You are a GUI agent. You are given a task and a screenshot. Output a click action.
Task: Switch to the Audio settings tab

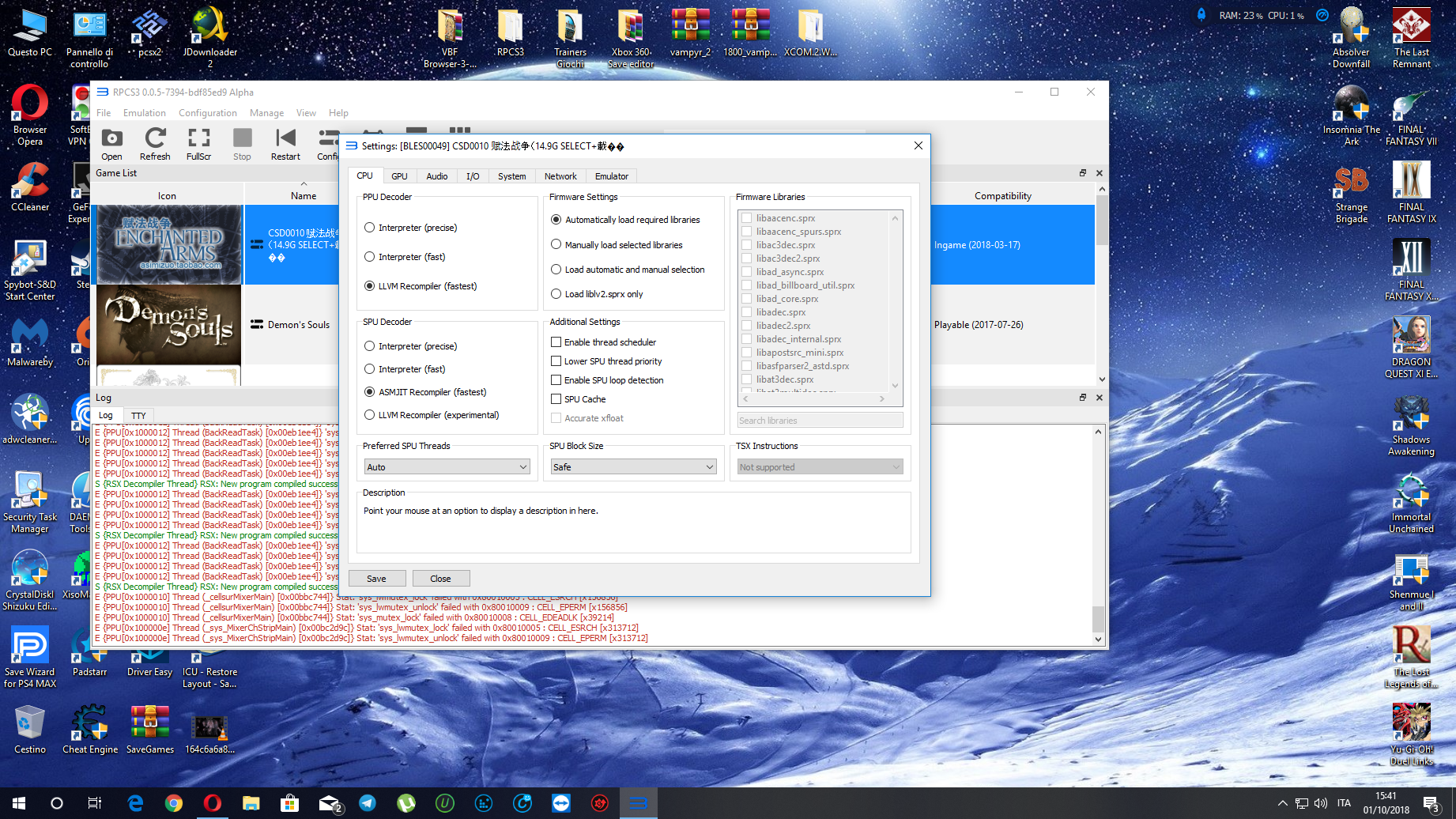coord(437,176)
